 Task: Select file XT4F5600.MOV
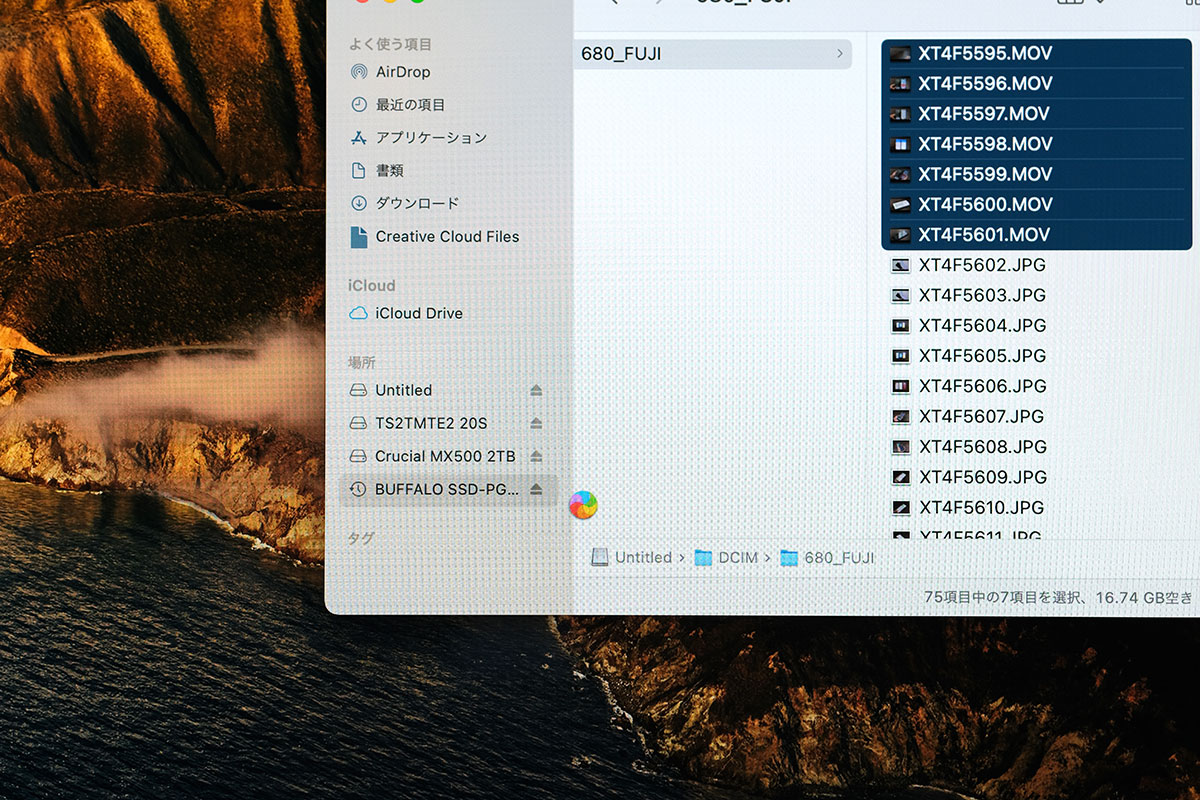point(1037,204)
